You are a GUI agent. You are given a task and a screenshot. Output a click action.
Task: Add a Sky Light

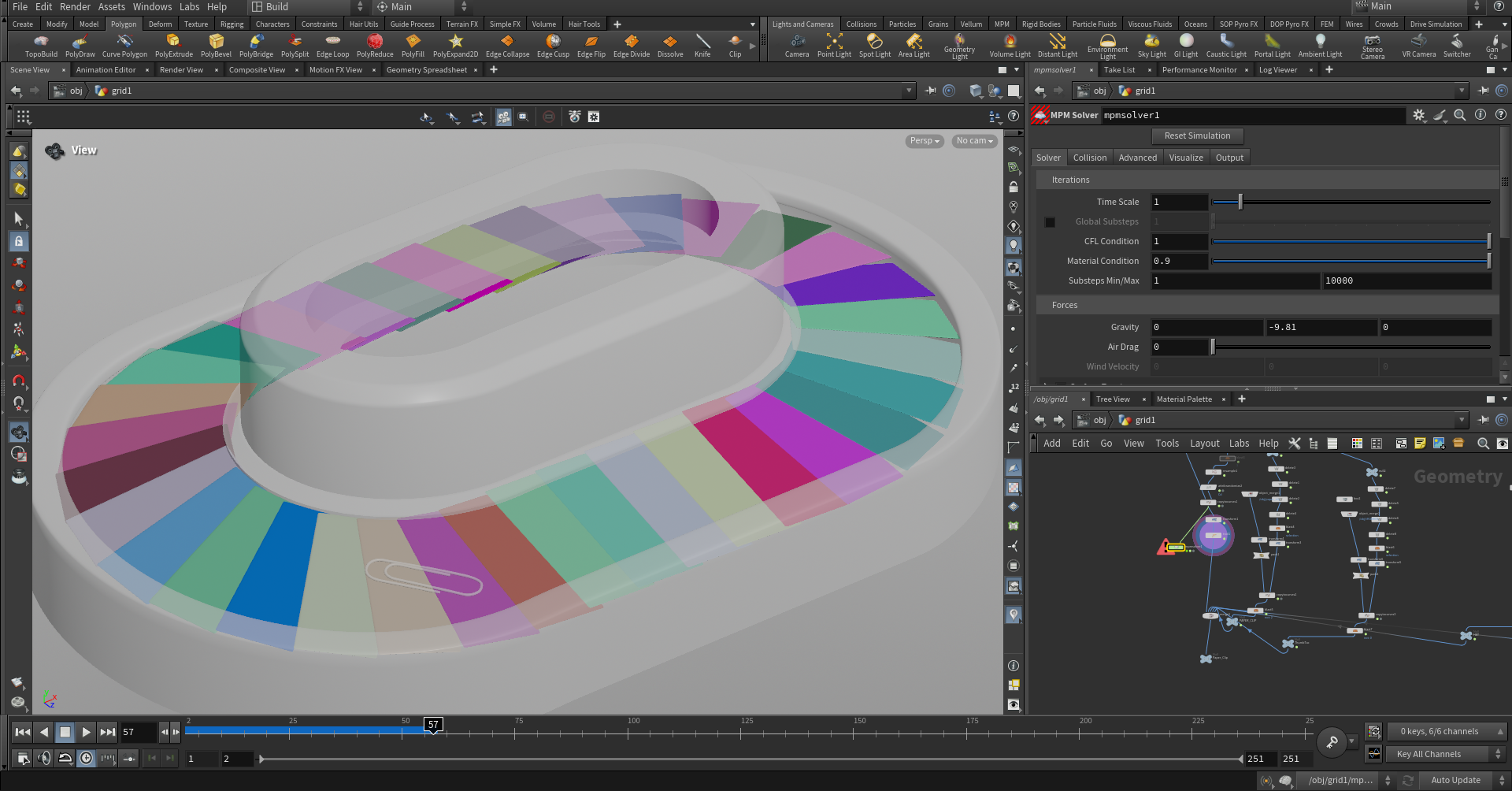pyautogui.click(x=1152, y=46)
